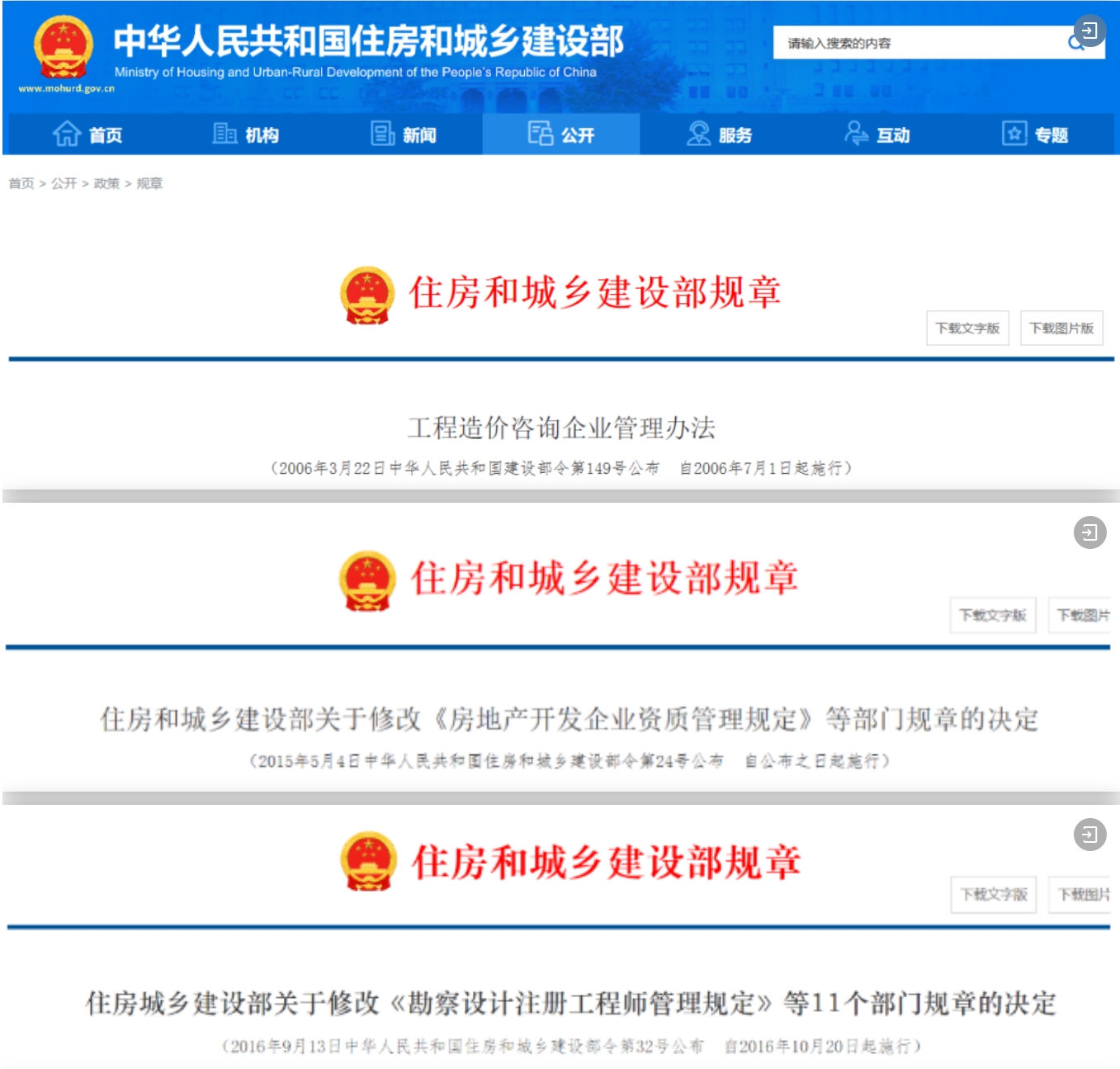Click 首页 in the breadcrumb
Image resolution: width=1120 pixels, height=1069 pixels.
coord(21,183)
